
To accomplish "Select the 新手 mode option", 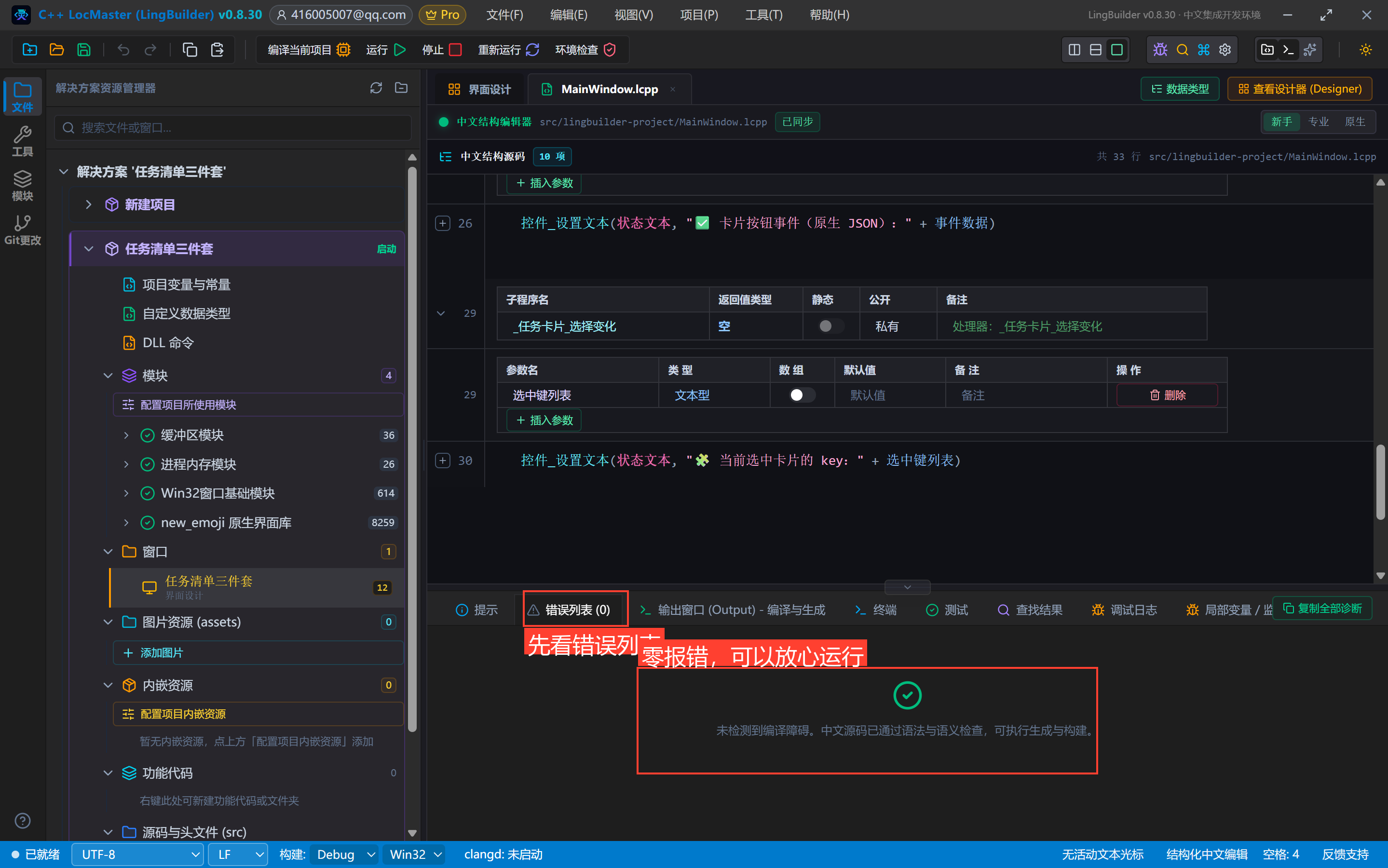I will tap(1282, 122).
